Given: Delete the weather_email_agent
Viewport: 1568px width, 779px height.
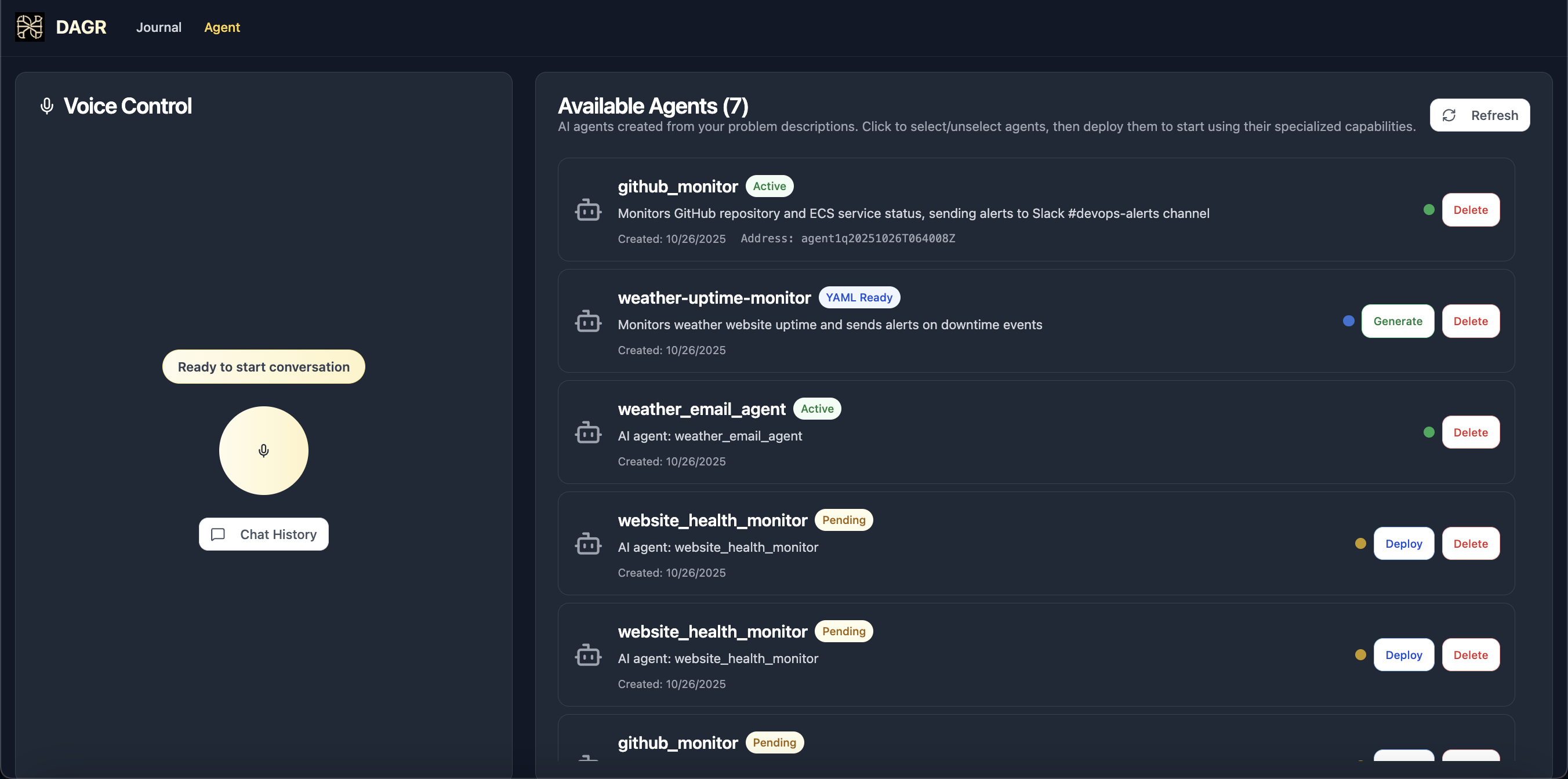Looking at the screenshot, I should pos(1470,433).
